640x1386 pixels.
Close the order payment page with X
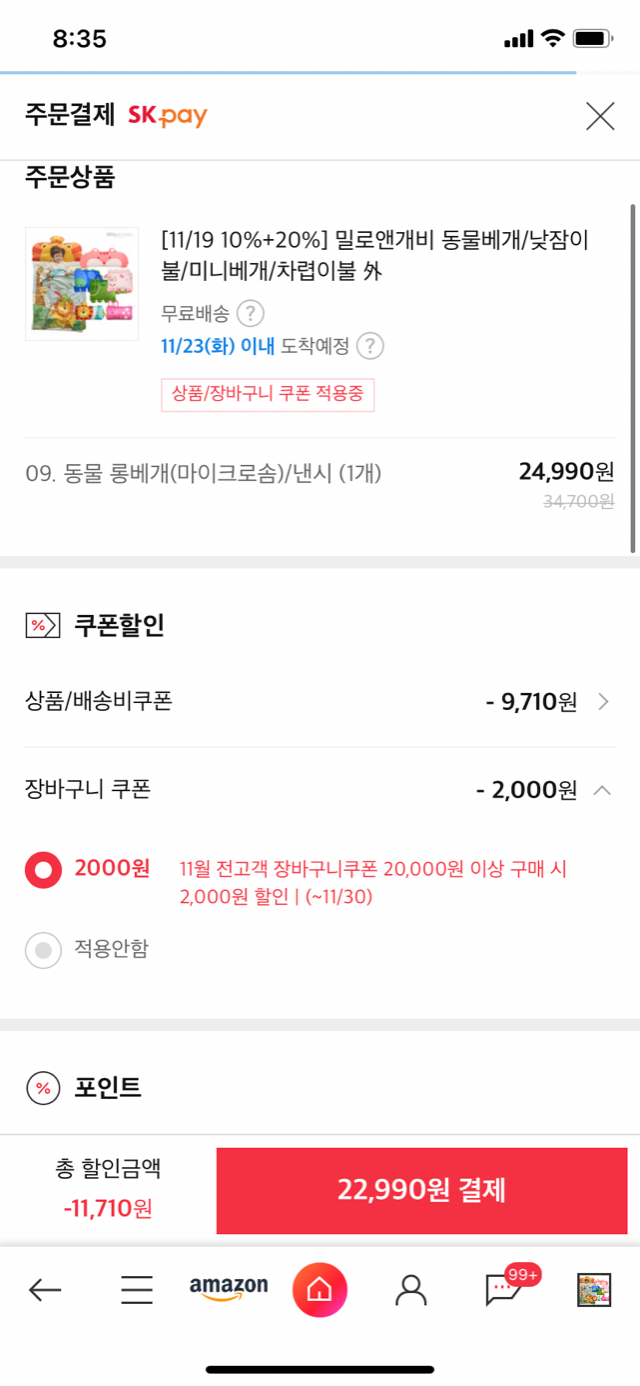point(600,116)
